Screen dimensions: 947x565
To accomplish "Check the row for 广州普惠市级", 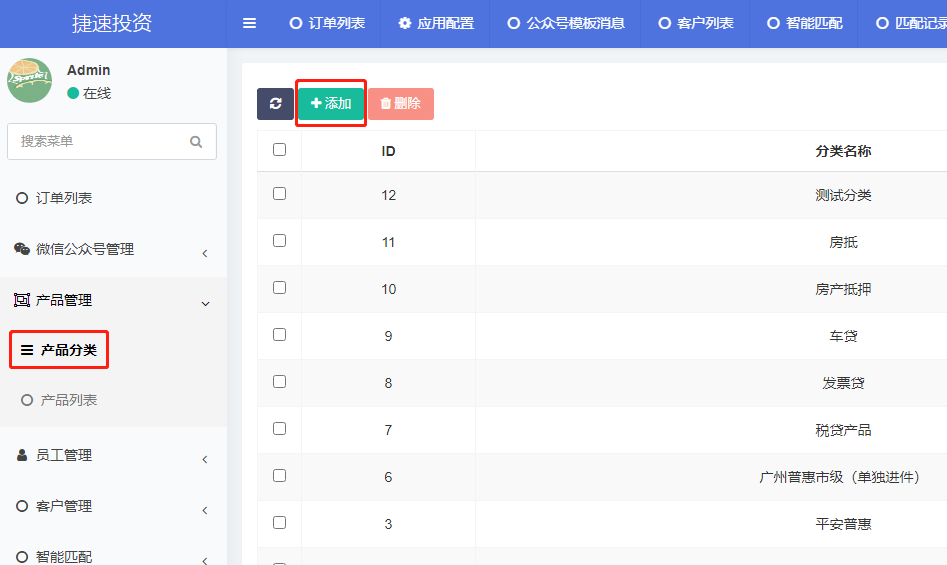I will pos(279,476).
